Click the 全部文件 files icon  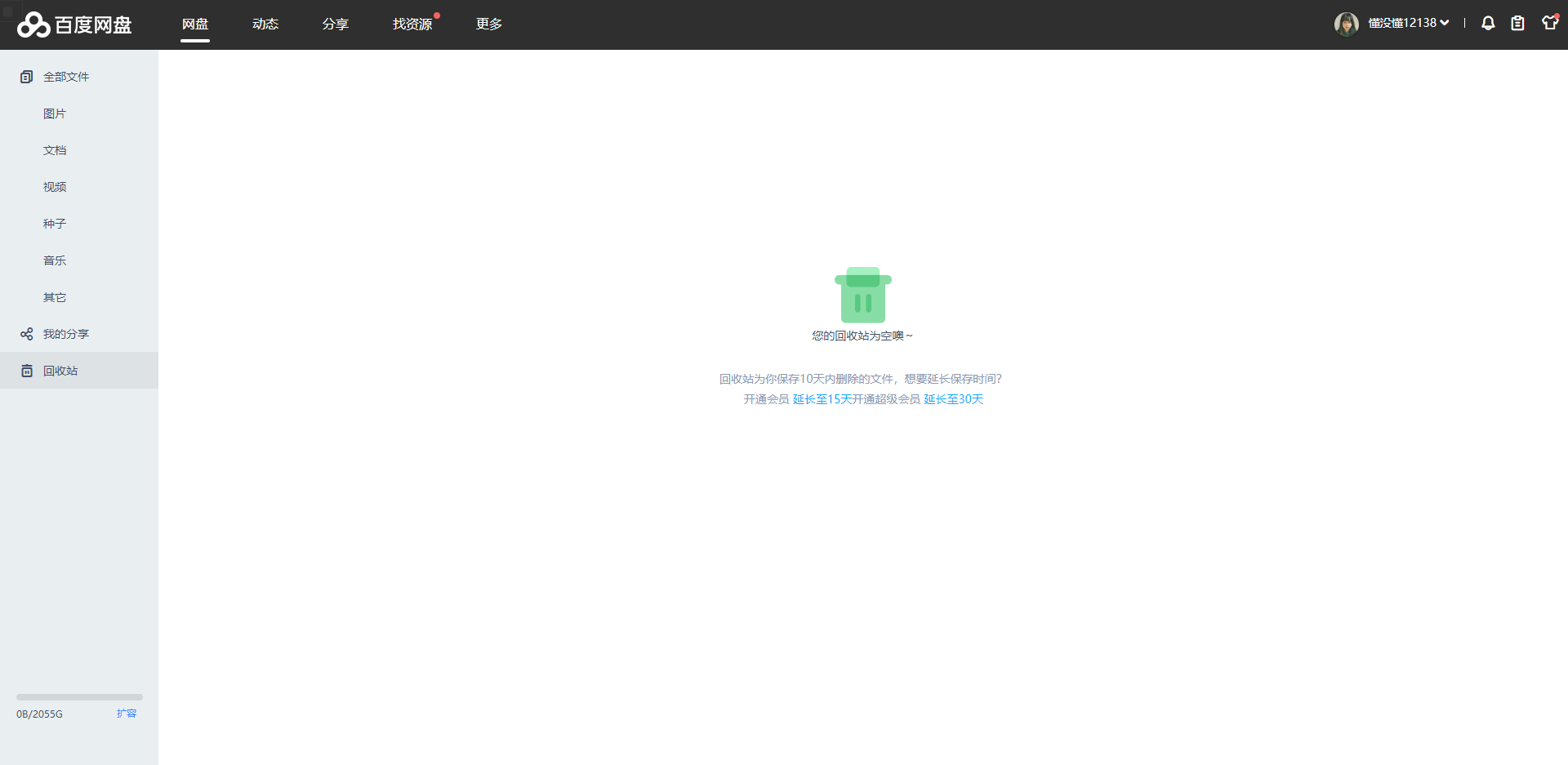26,77
